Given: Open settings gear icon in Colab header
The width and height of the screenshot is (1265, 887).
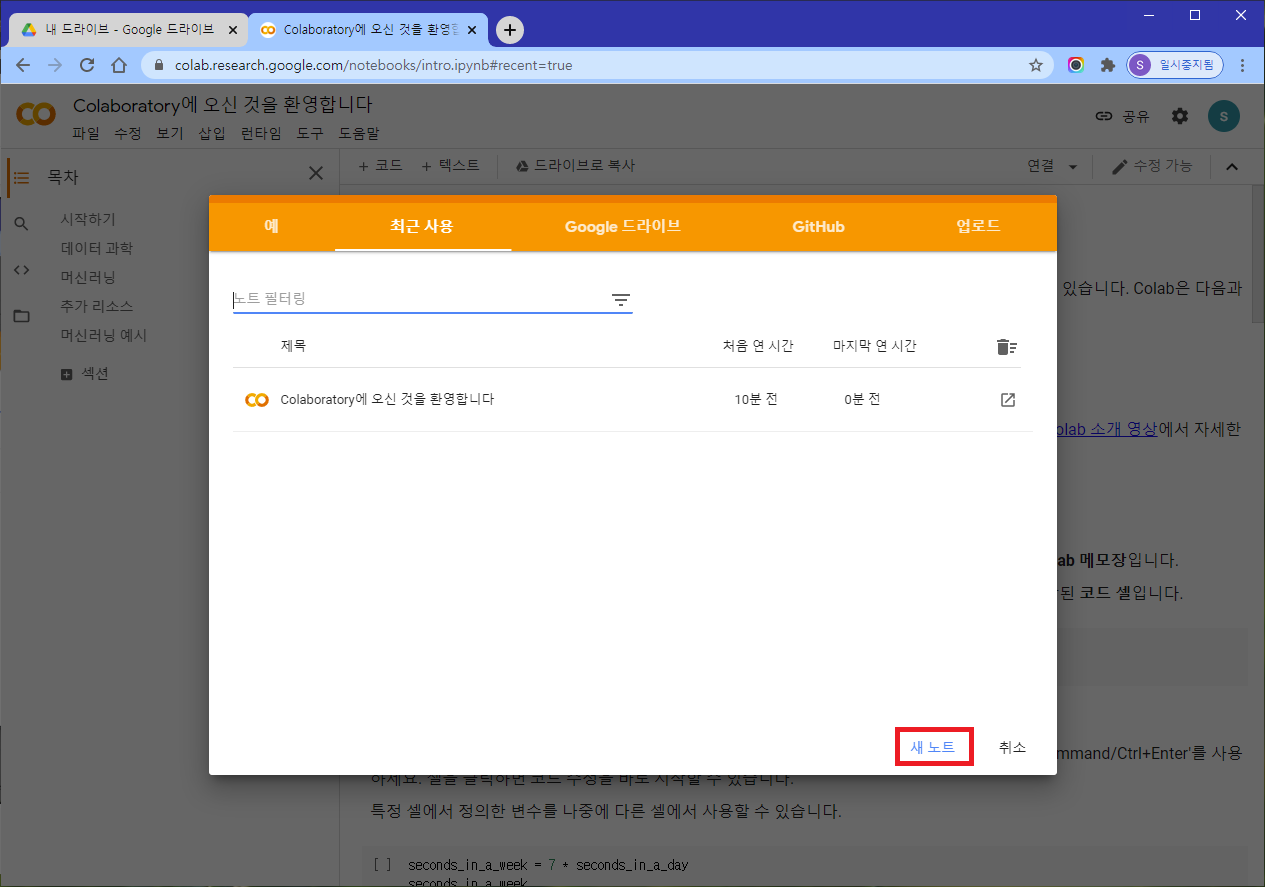Looking at the screenshot, I should [1180, 116].
